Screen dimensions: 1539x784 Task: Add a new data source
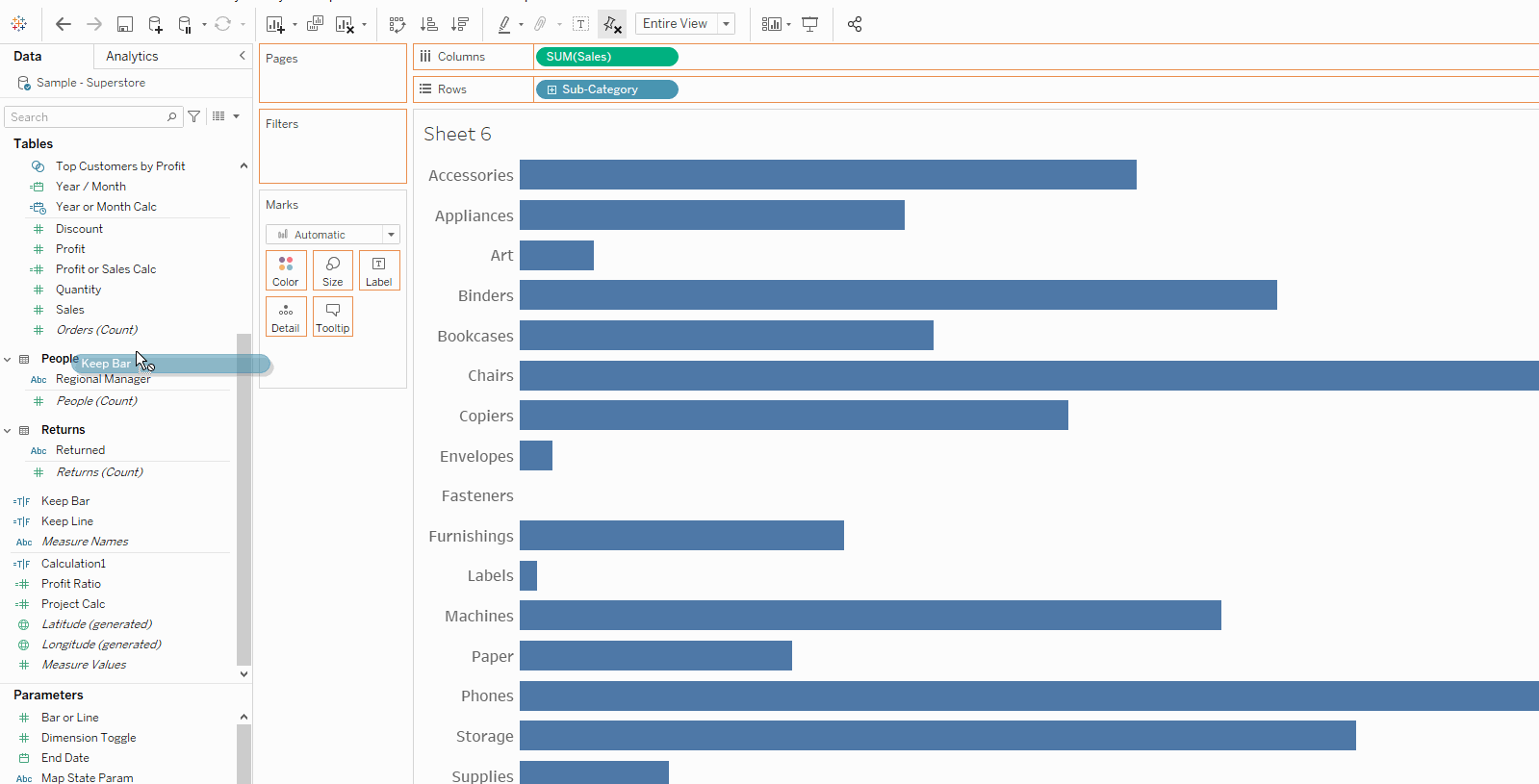[x=156, y=24]
